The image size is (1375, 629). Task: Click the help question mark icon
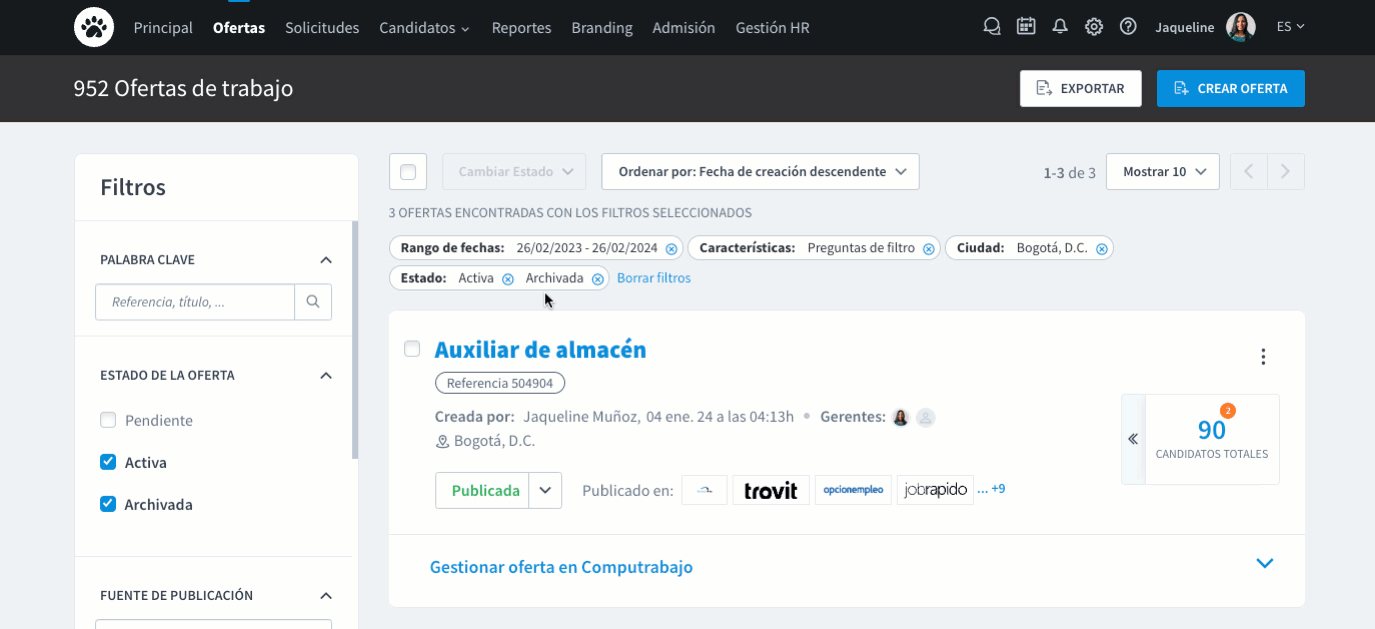tap(1128, 27)
